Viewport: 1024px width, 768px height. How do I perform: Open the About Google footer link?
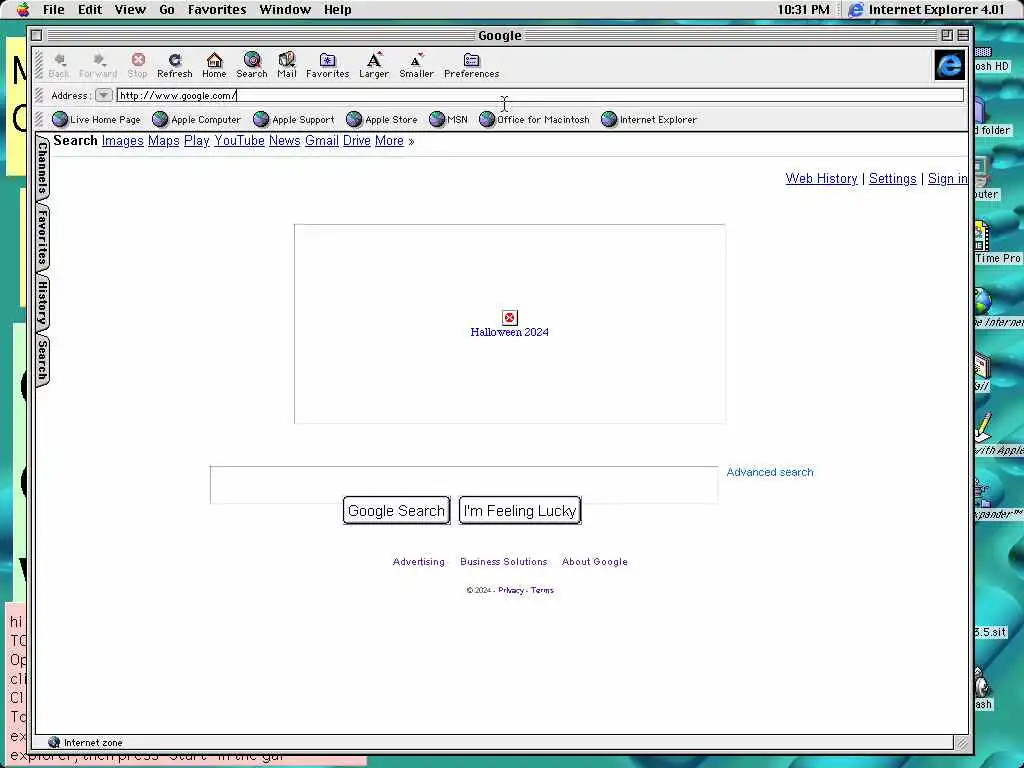(594, 562)
